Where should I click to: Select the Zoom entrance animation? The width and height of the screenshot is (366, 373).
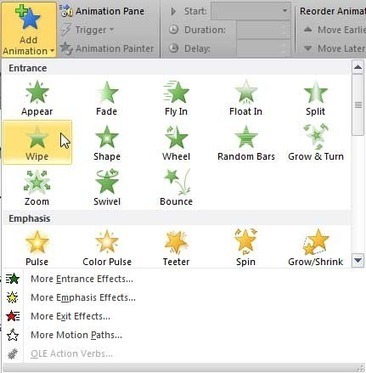[37, 188]
